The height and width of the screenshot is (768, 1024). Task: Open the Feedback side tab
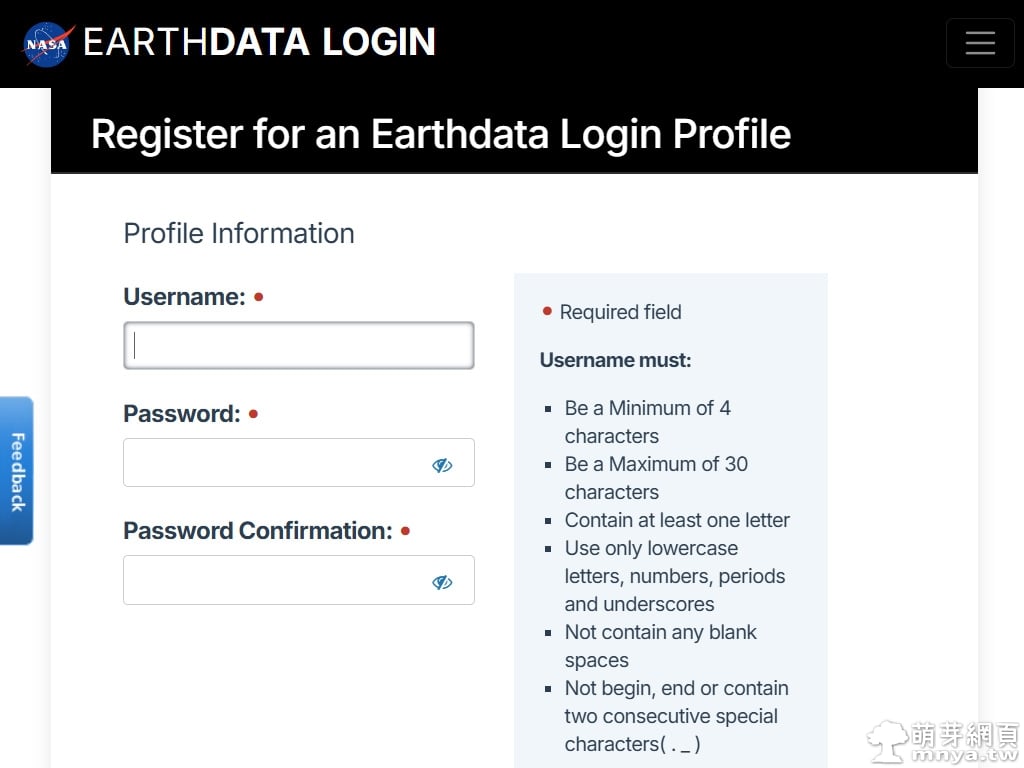coord(17,471)
